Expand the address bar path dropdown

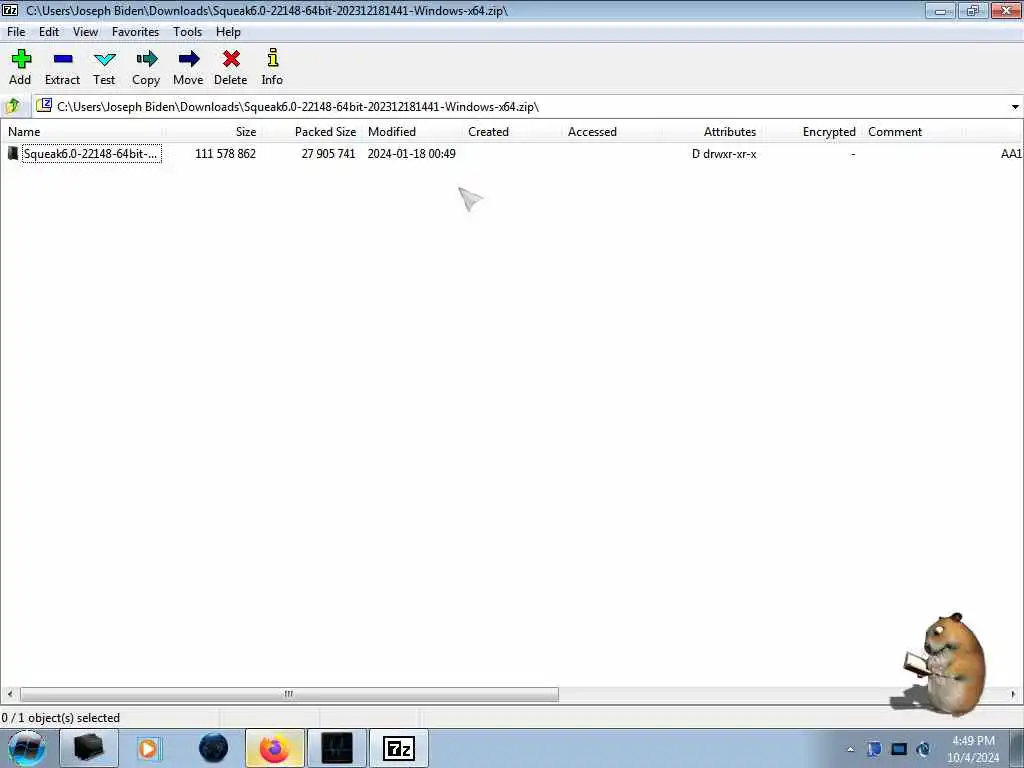pos(1015,106)
